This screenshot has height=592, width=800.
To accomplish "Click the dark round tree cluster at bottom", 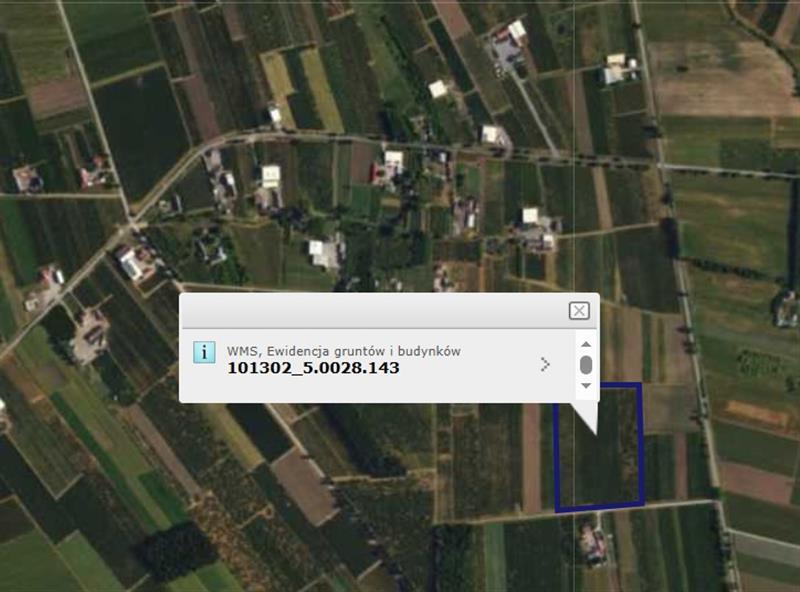I will point(173,549).
